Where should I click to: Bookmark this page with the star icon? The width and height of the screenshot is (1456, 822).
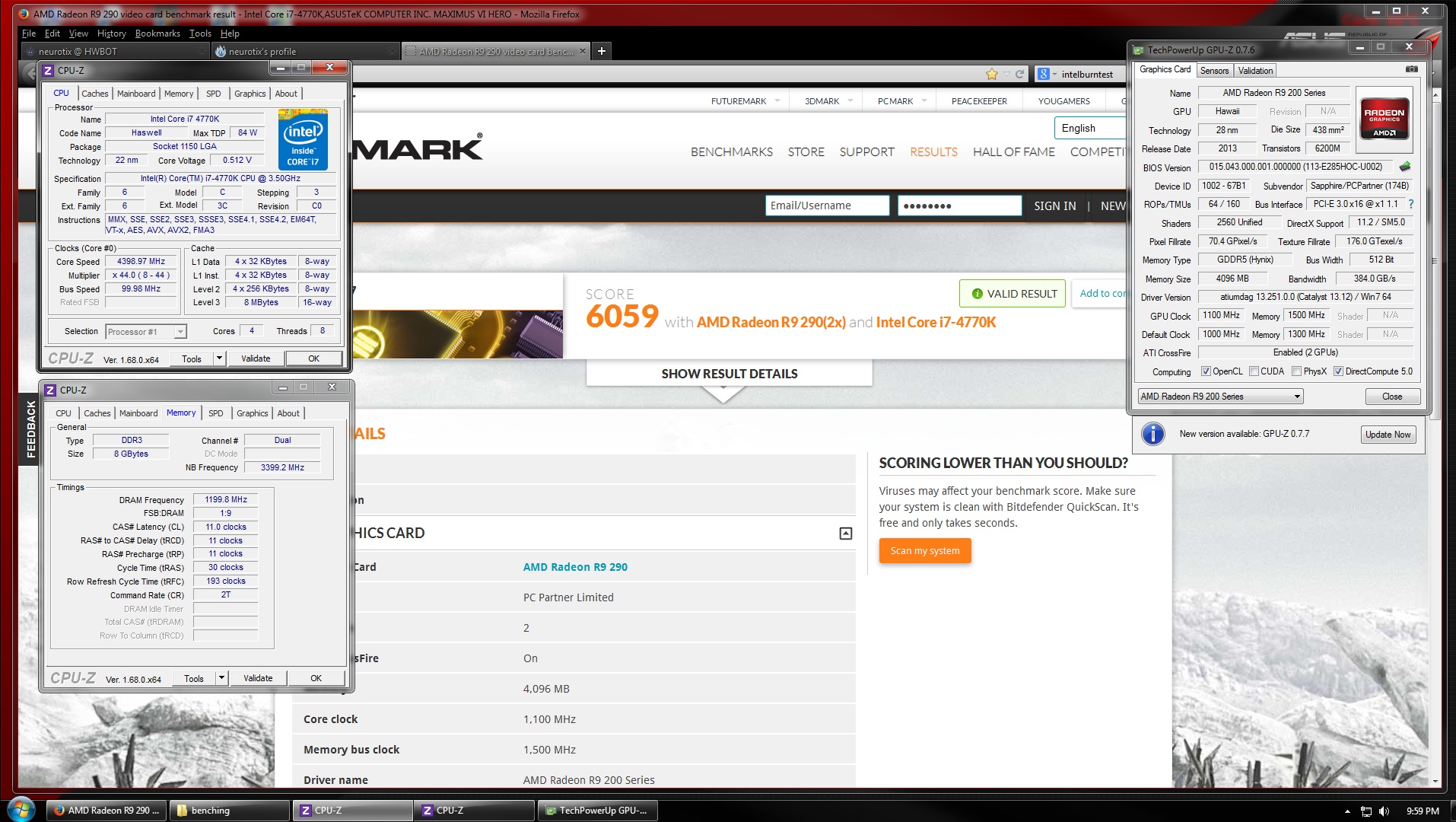point(991,74)
